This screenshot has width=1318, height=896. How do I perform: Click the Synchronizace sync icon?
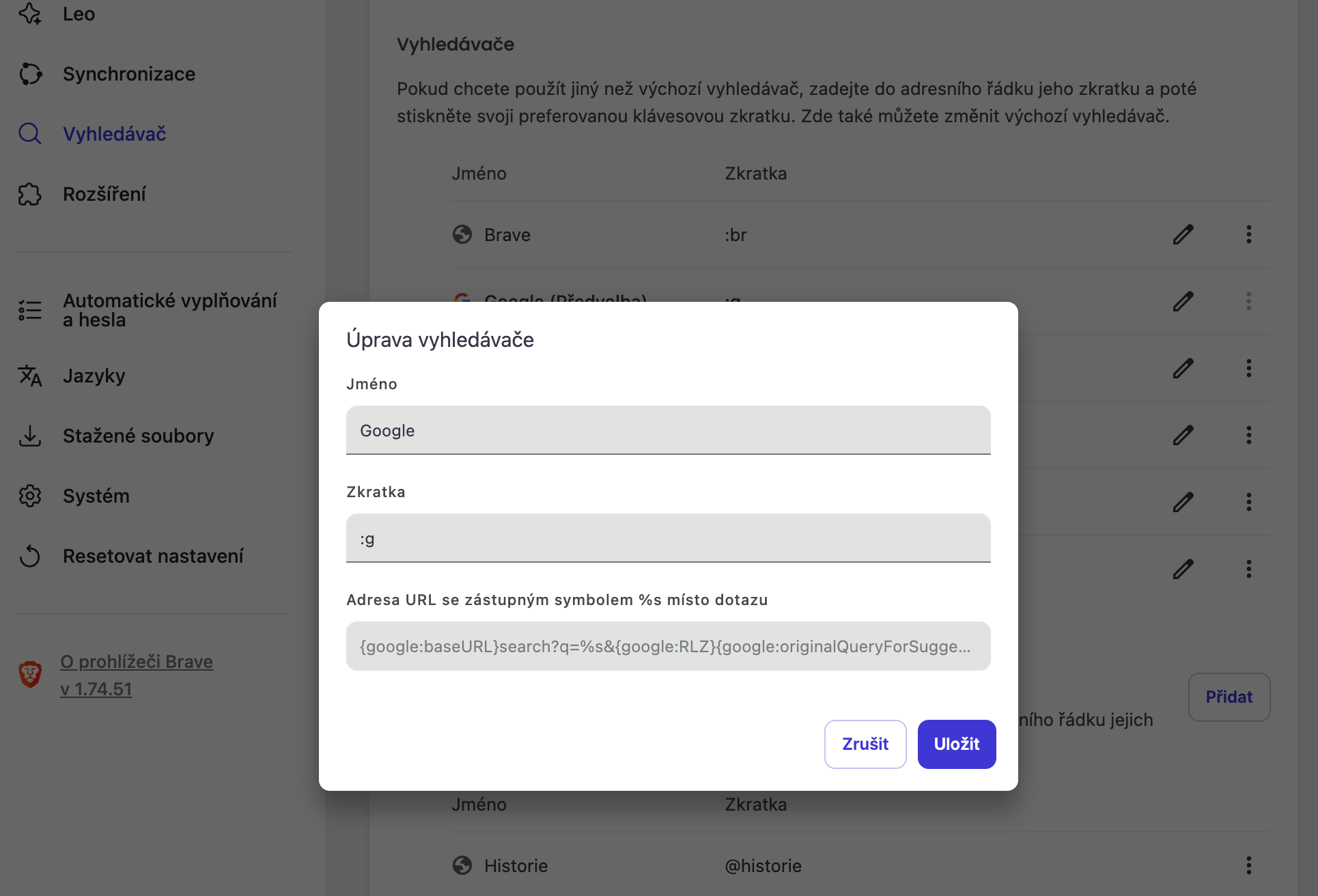click(x=30, y=74)
